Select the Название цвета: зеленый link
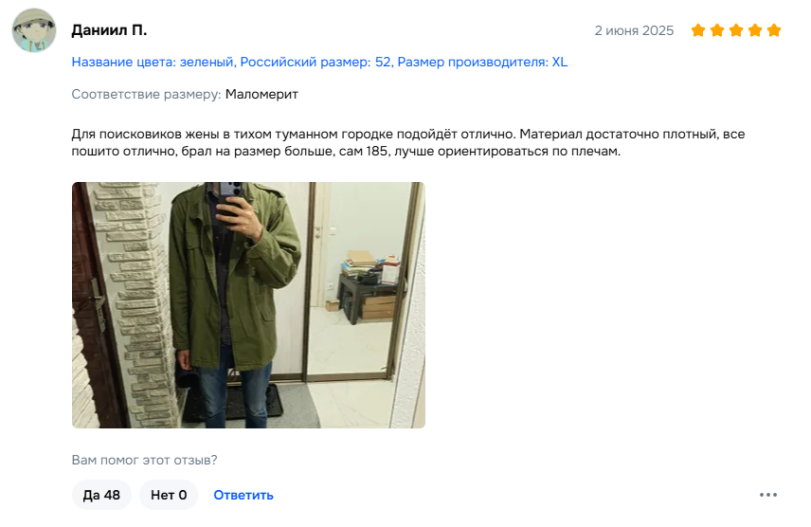Viewport: 811px width, 527px height. [153, 62]
